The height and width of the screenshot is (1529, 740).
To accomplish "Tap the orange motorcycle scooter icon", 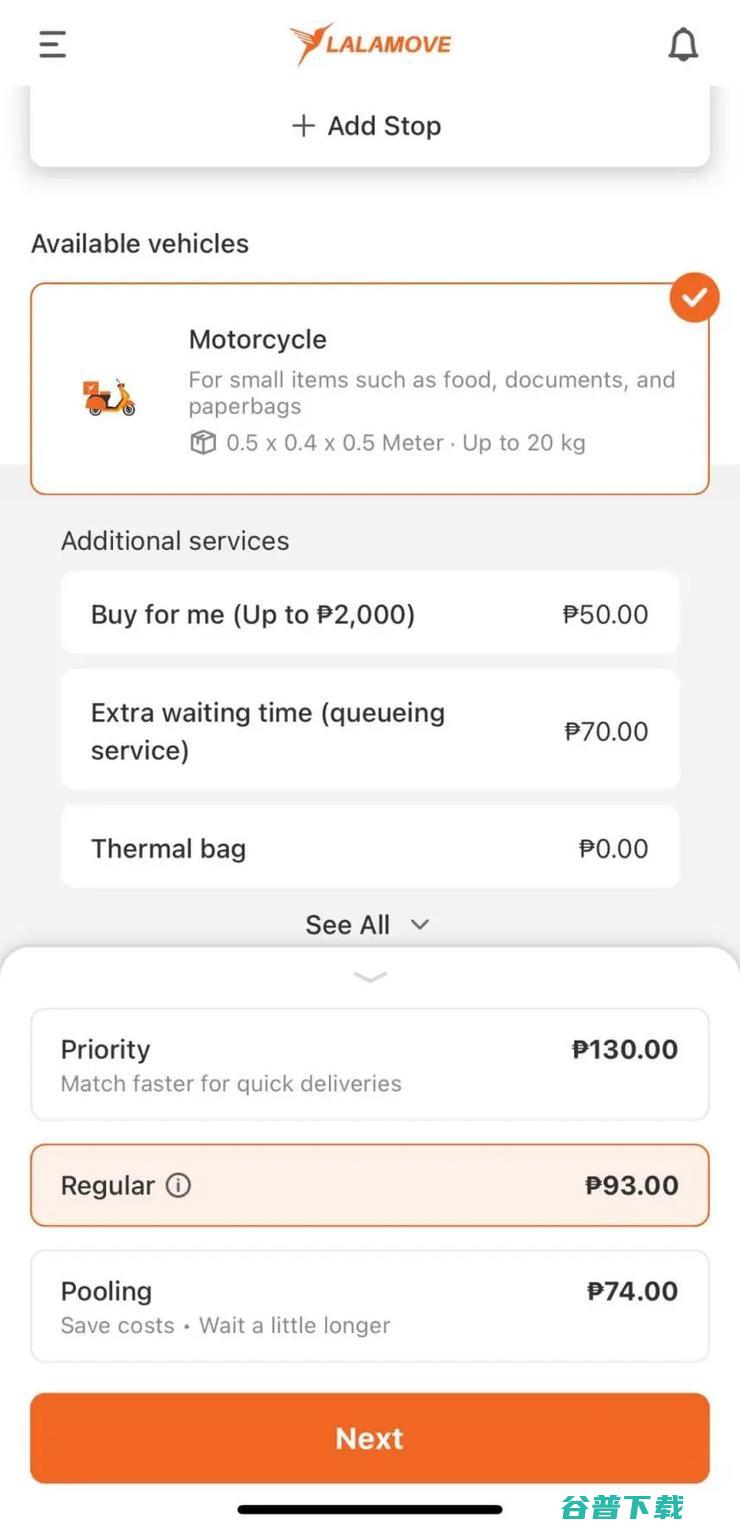I will click(x=109, y=397).
